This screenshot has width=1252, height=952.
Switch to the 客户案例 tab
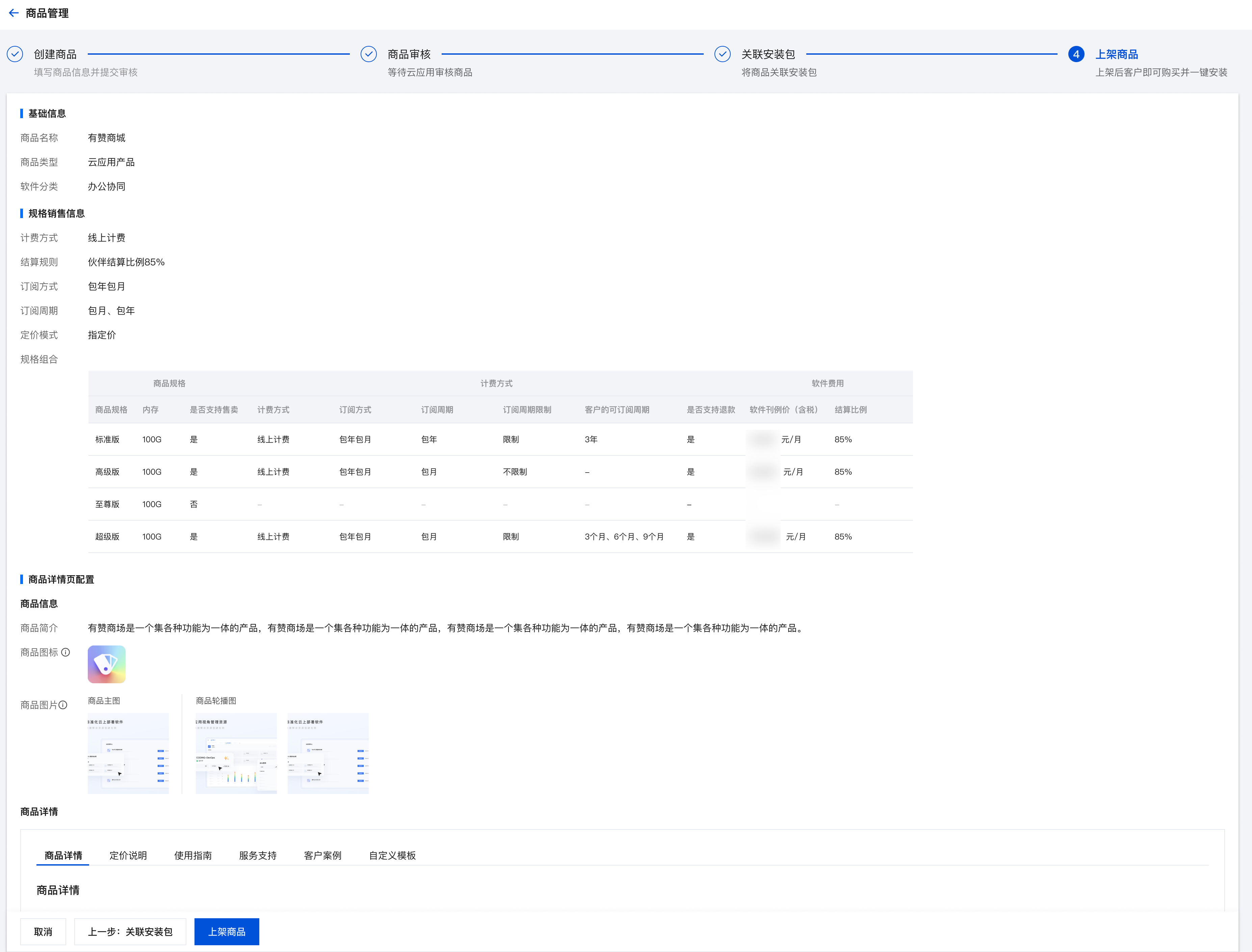click(322, 855)
